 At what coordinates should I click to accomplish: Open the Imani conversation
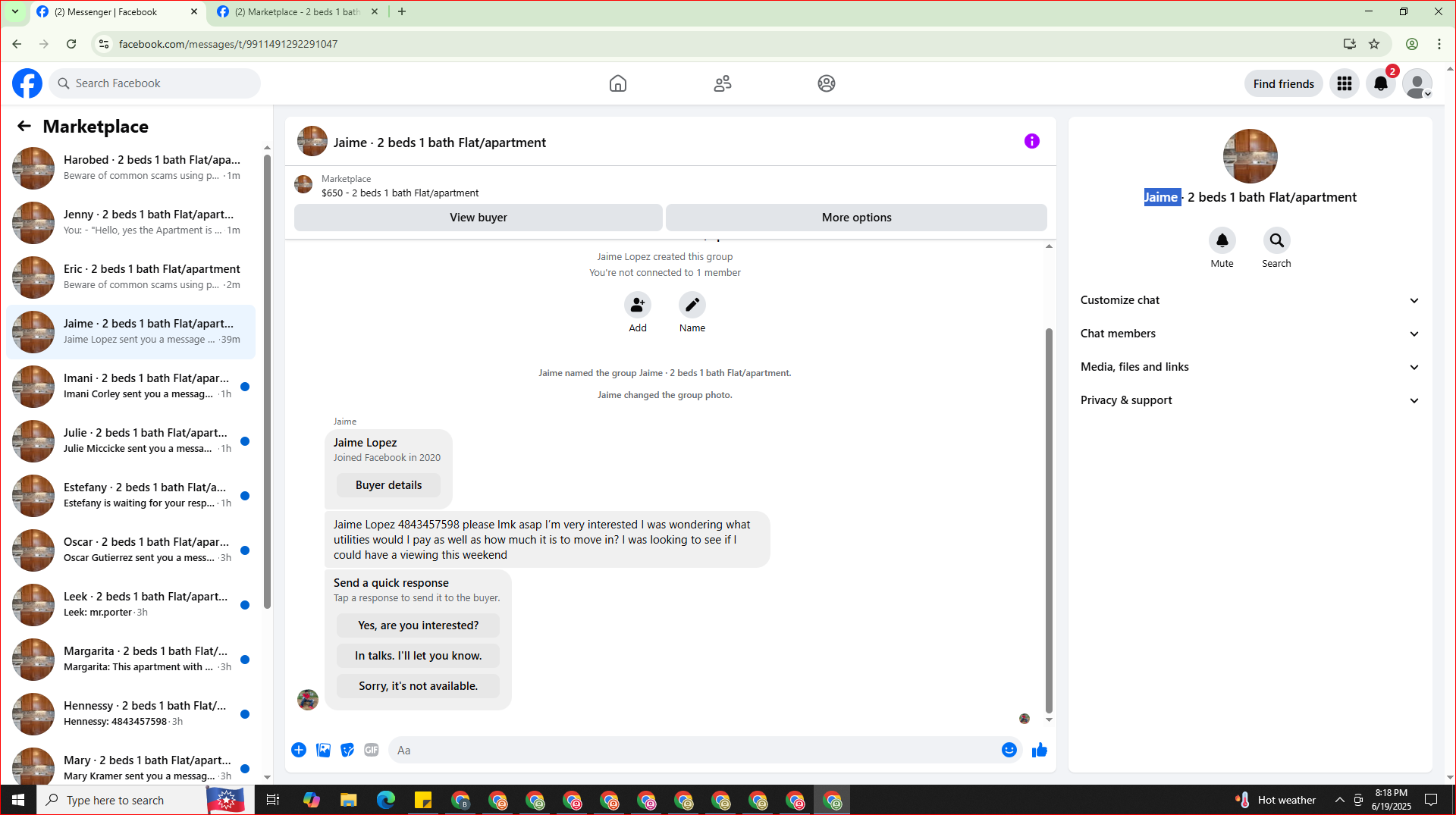click(x=131, y=387)
